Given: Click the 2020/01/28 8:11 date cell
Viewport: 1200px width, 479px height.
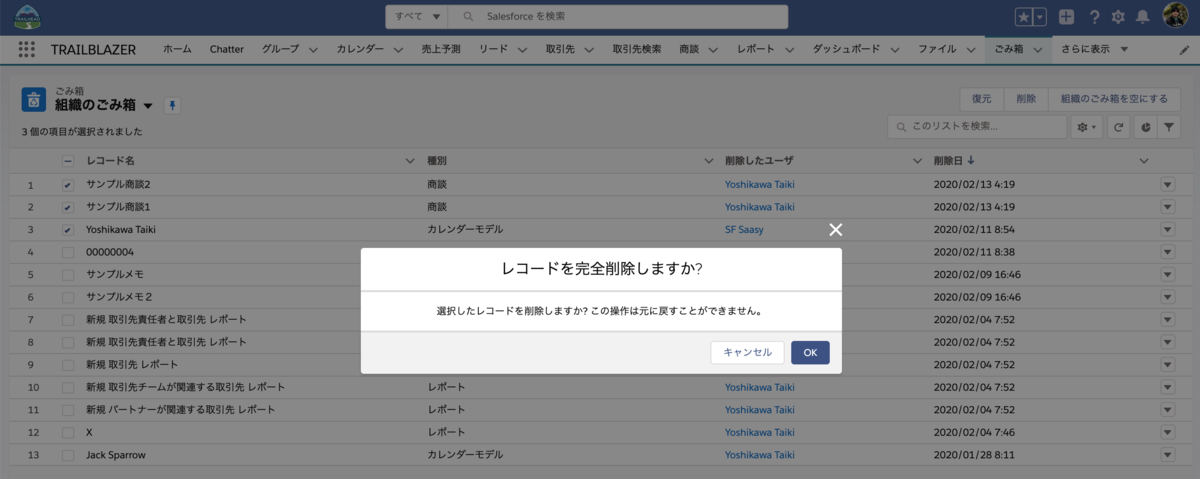Looking at the screenshot, I should tap(975, 454).
